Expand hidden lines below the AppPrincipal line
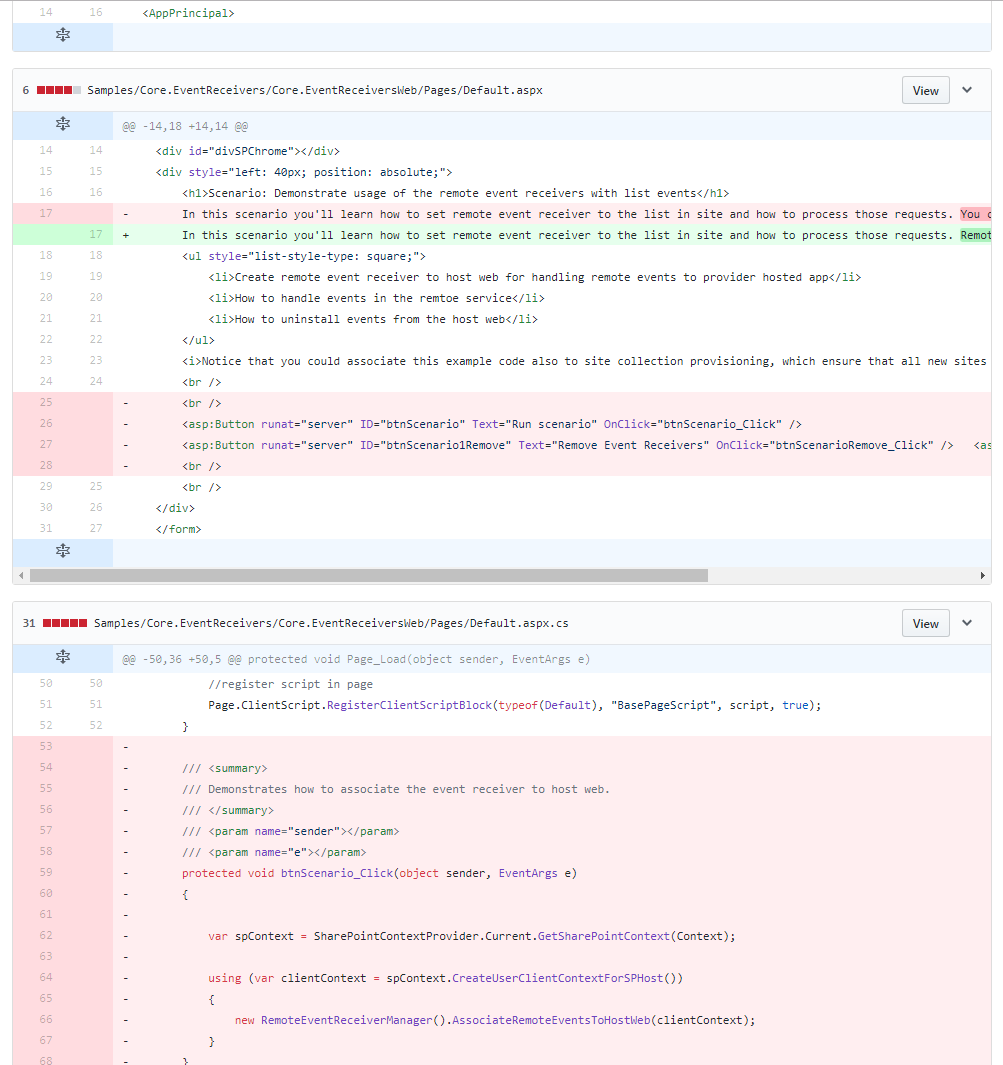This screenshot has width=1003, height=1065. coord(62,35)
